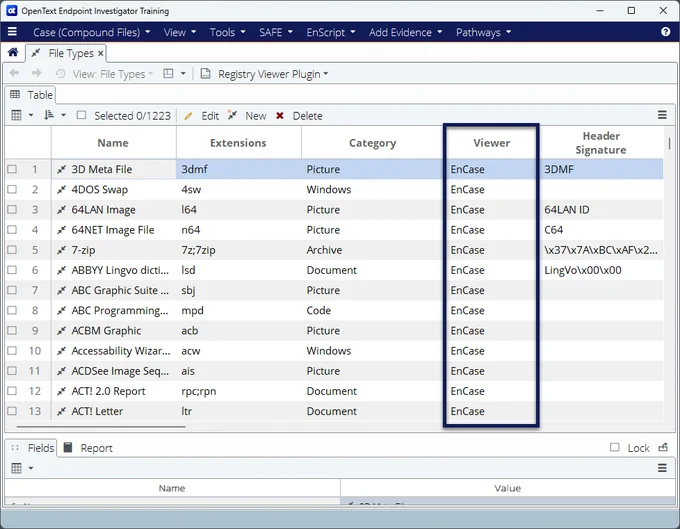This screenshot has height=529, width=680.
Task: Select the 7z;7zip extensions cell
Action: coord(239,250)
